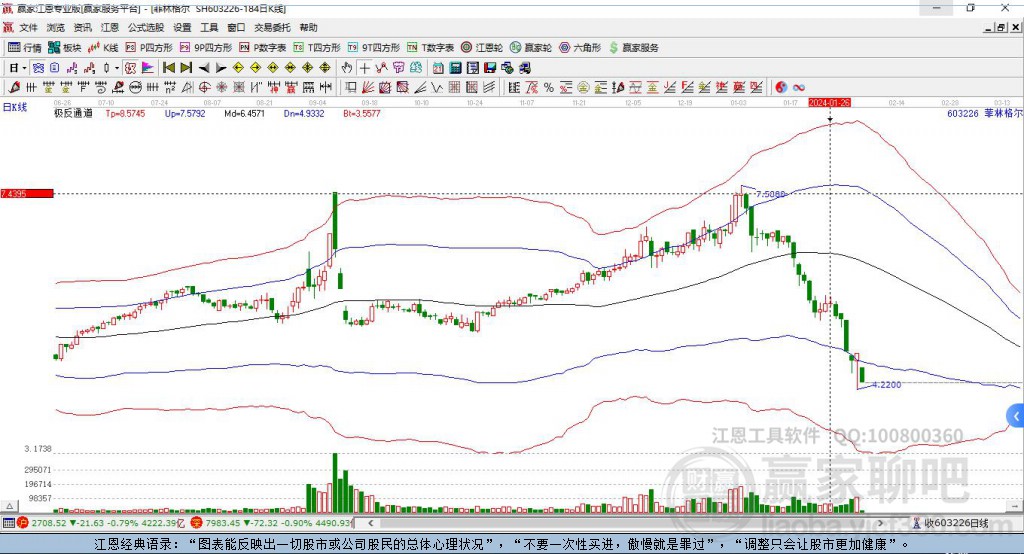
Task: Open the 六角形 hexagon tool
Action: [x=580, y=48]
